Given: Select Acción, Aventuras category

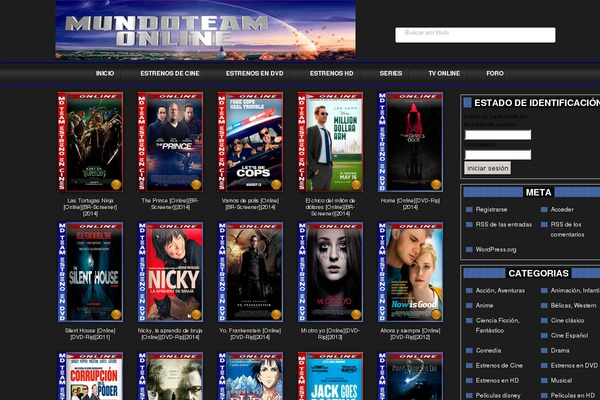Looking at the screenshot, I should (500, 291).
